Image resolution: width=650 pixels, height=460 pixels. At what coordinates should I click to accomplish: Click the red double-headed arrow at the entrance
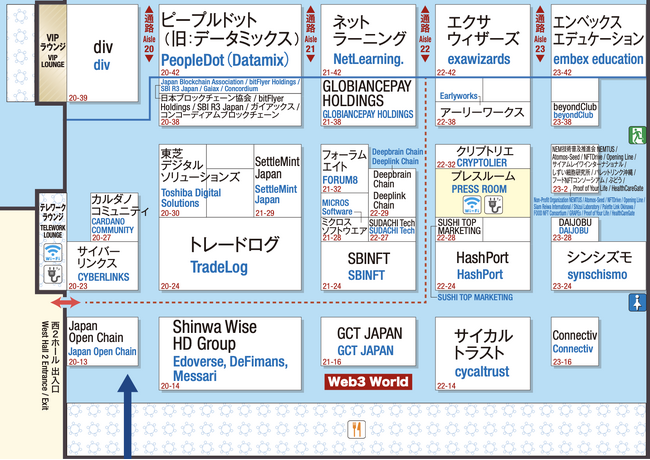(x=65, y=303)
